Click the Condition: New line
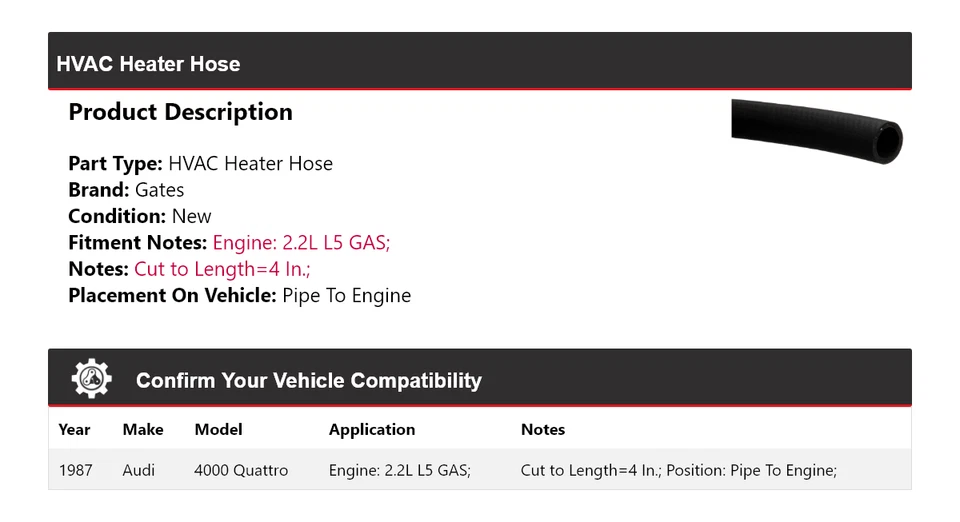 [140, 216]
